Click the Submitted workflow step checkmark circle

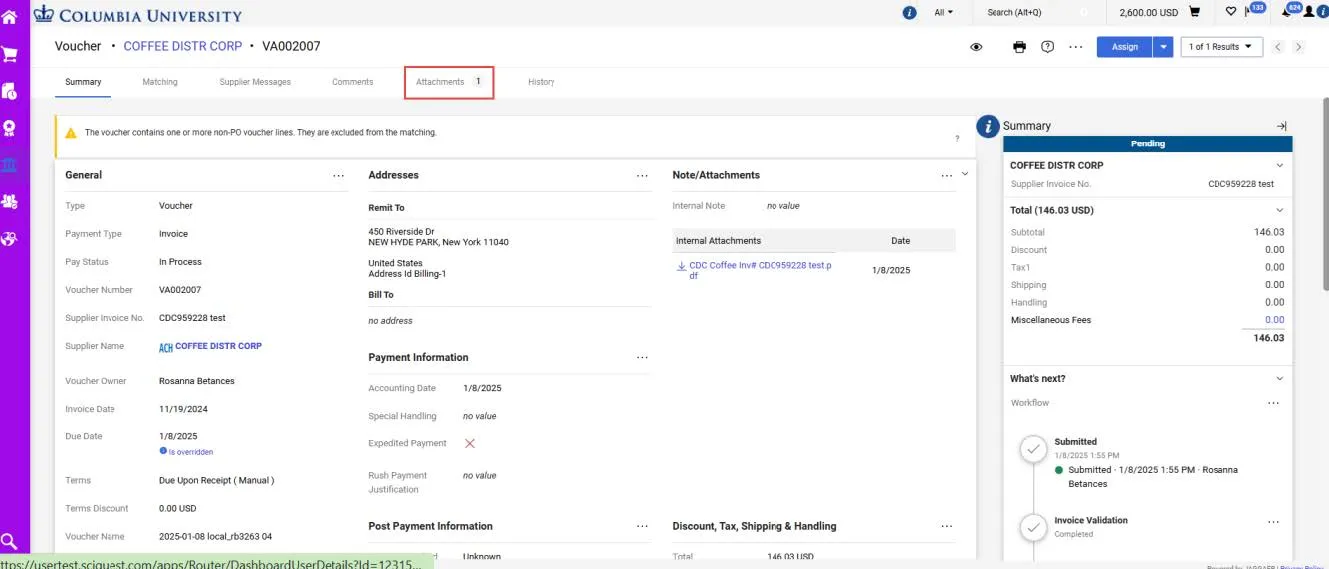point(1033,450)
